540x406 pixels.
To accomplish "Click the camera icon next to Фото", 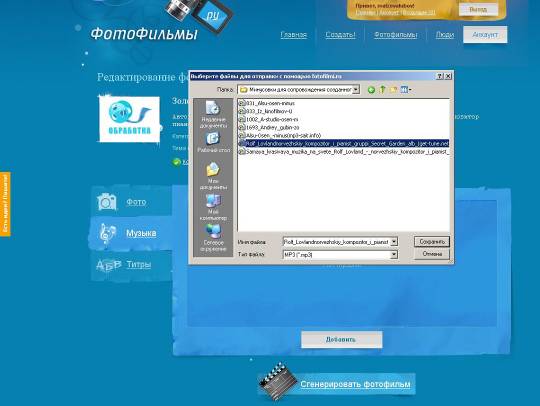I will click(107, 201).
